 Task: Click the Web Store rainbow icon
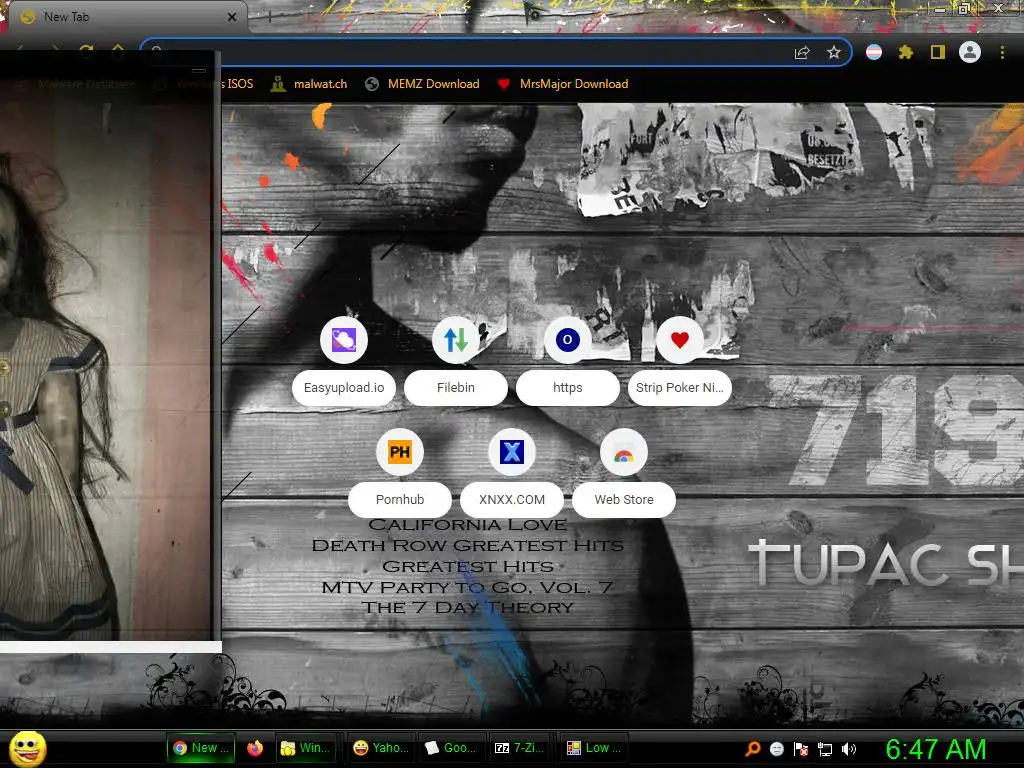tap(624, 452)
